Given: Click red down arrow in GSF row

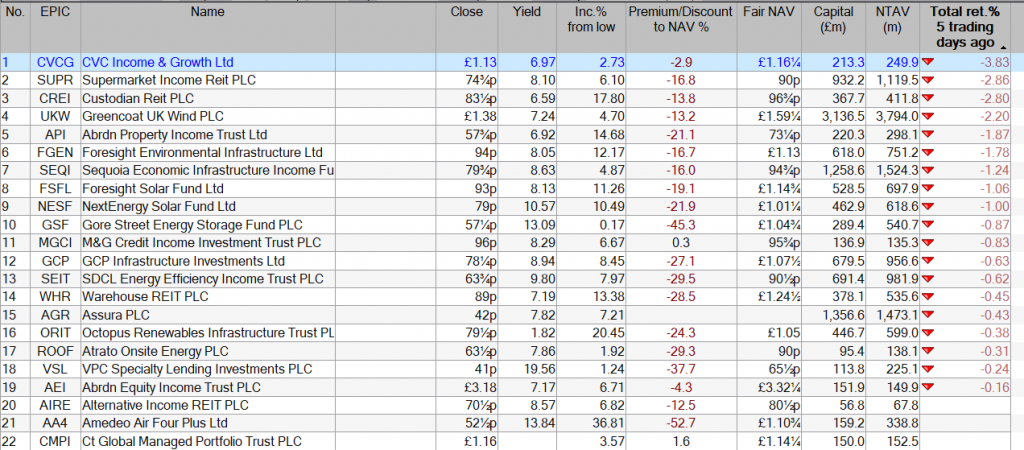Looking at the screenshot, I should click(x=927, y=225).
